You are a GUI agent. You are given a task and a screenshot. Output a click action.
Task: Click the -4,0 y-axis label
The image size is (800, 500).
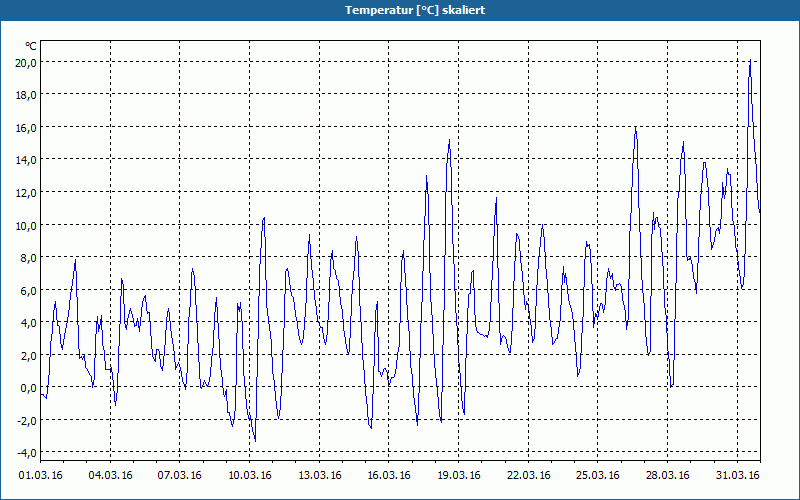[27, 453]
